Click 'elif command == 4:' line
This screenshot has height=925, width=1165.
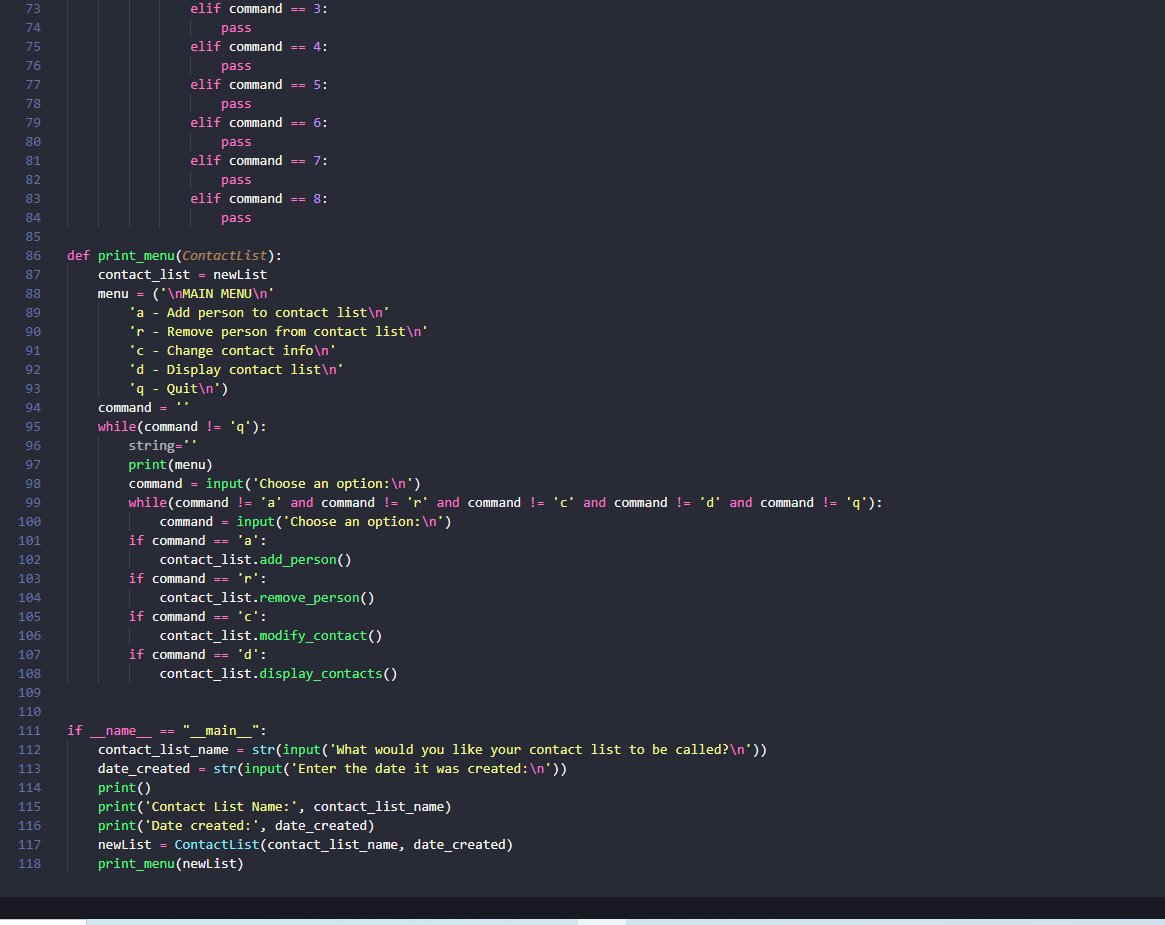pyautogui.click(x=259, y=47)
